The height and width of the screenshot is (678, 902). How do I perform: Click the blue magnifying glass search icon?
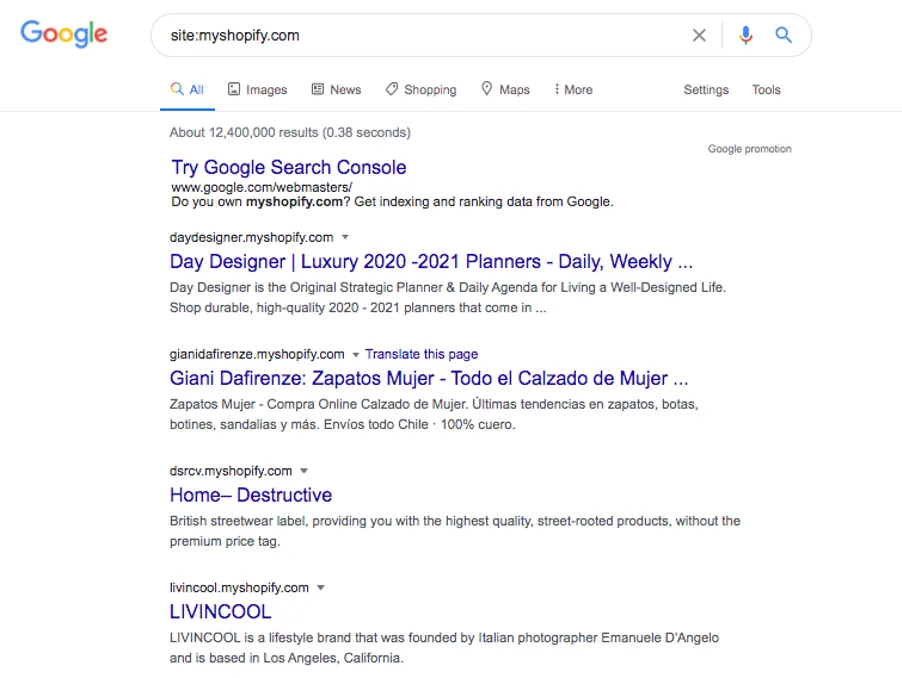point(784,36)
